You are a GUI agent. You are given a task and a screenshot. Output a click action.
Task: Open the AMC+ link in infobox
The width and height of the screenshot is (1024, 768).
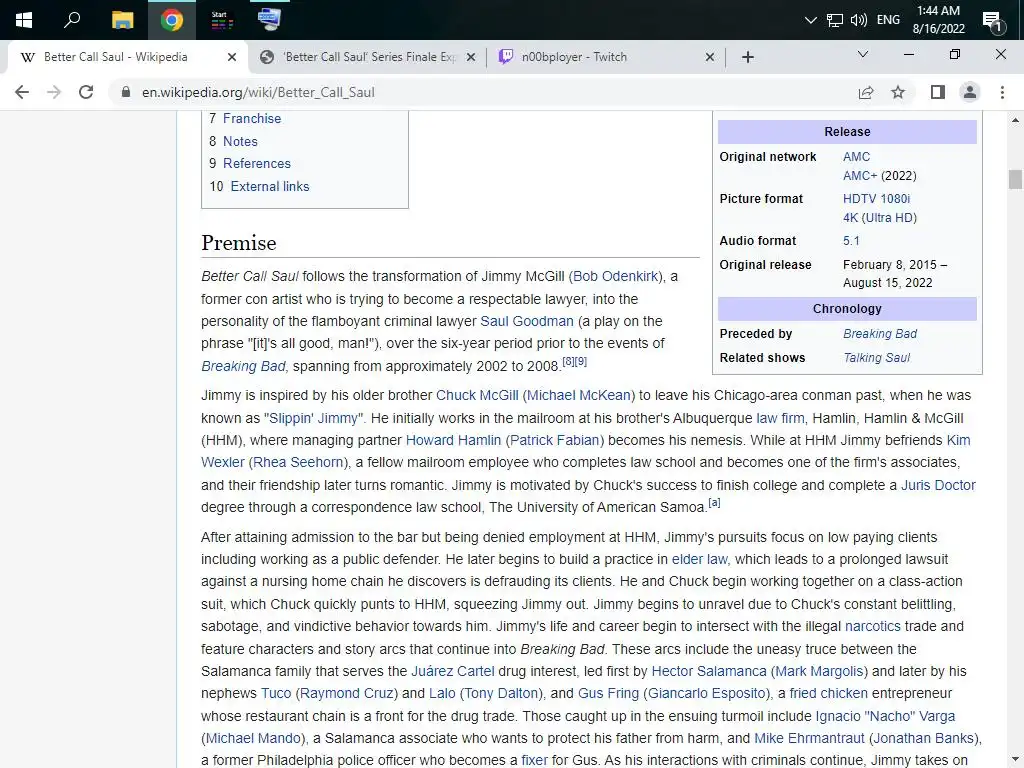(859, 176)
